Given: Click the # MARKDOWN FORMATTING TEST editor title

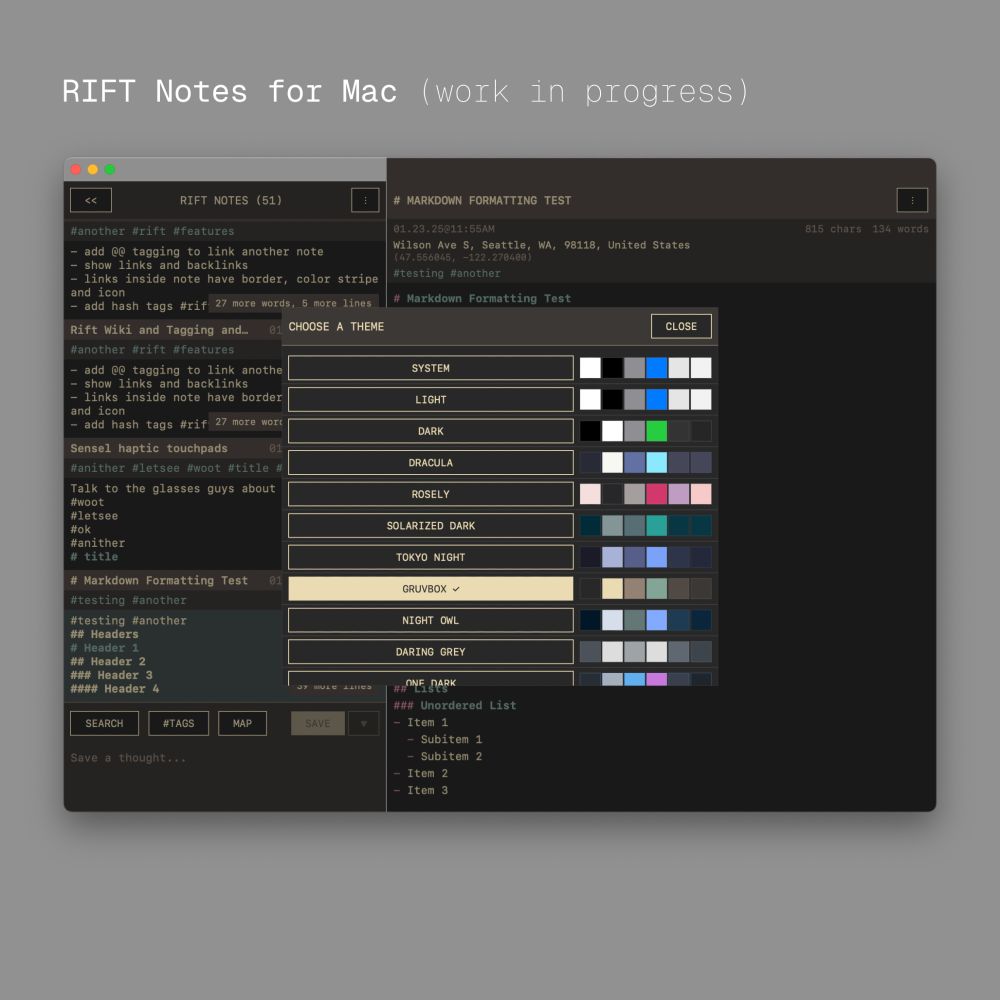Looking at the screenshot, I should [x=482, y=200].
